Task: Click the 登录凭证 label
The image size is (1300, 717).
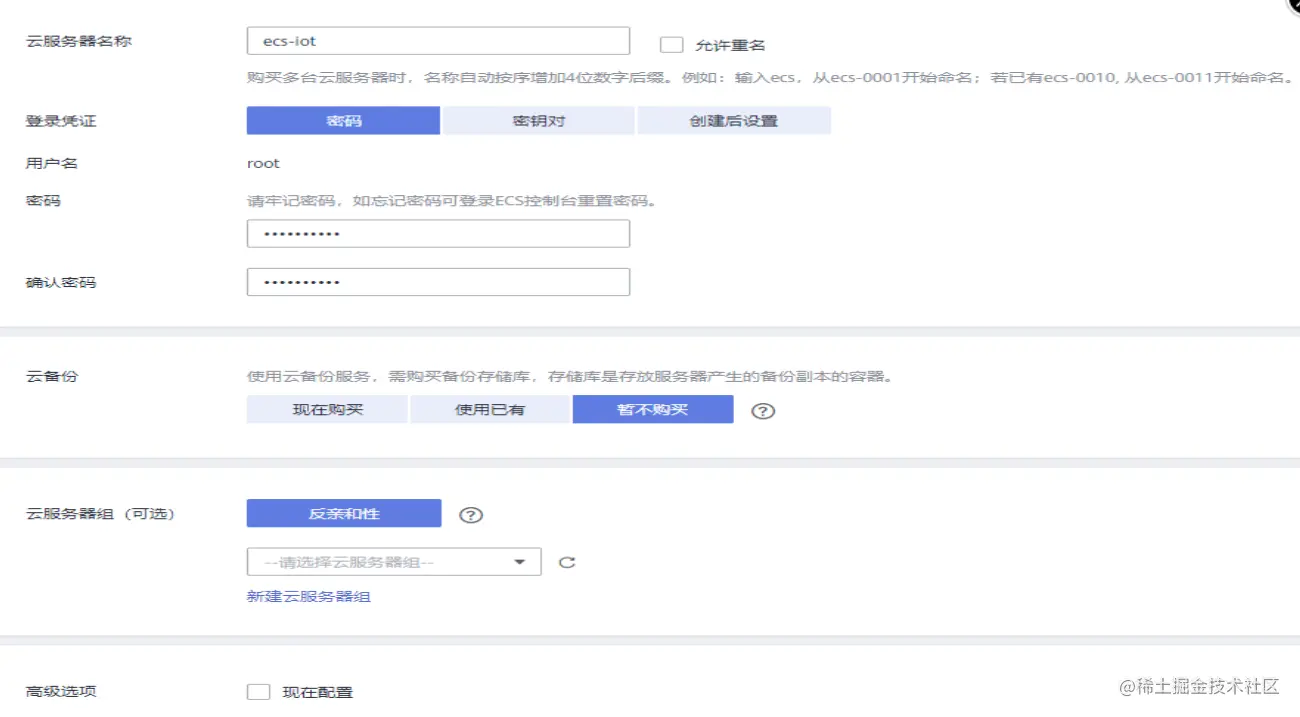Action: coord(61,121)
